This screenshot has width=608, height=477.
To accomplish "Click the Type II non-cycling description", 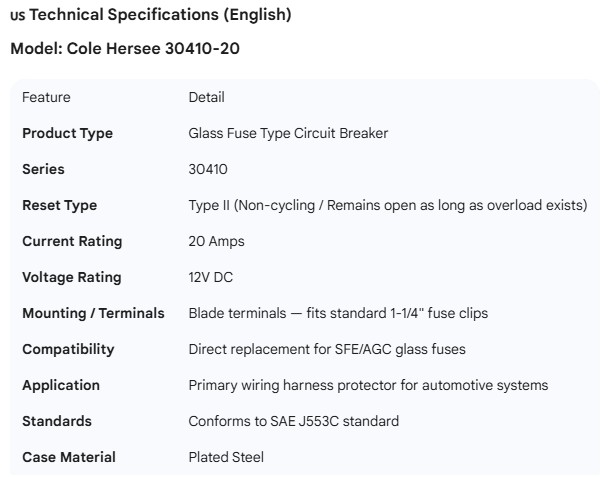I will (387, 205).
